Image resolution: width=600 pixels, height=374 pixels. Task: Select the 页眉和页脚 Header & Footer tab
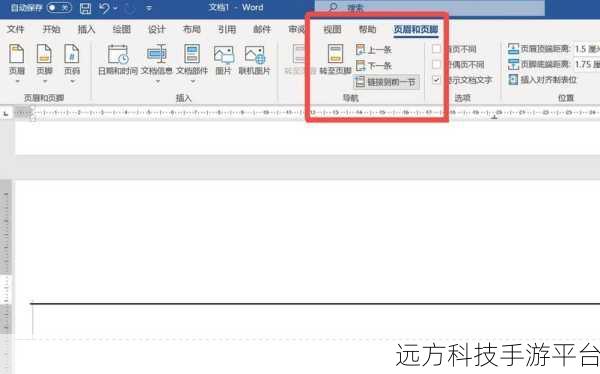coord(416,29)
